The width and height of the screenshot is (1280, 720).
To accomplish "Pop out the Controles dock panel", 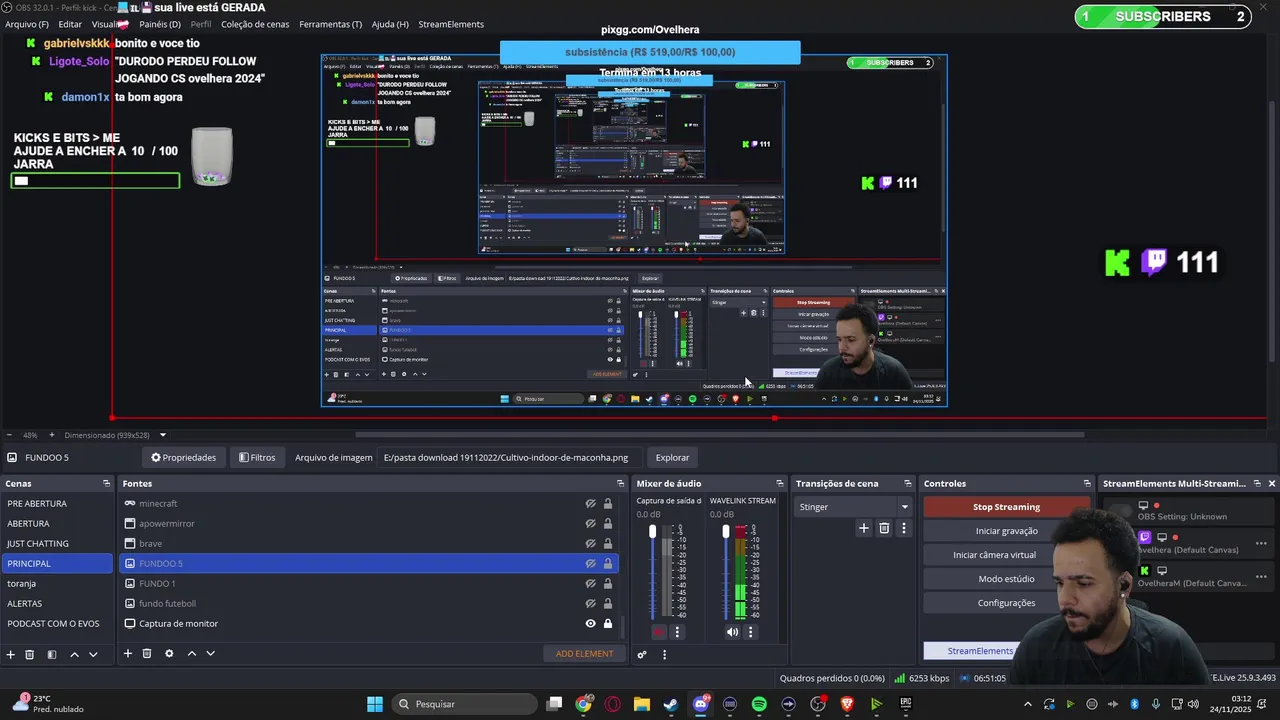I will (x=1087, y=484).
